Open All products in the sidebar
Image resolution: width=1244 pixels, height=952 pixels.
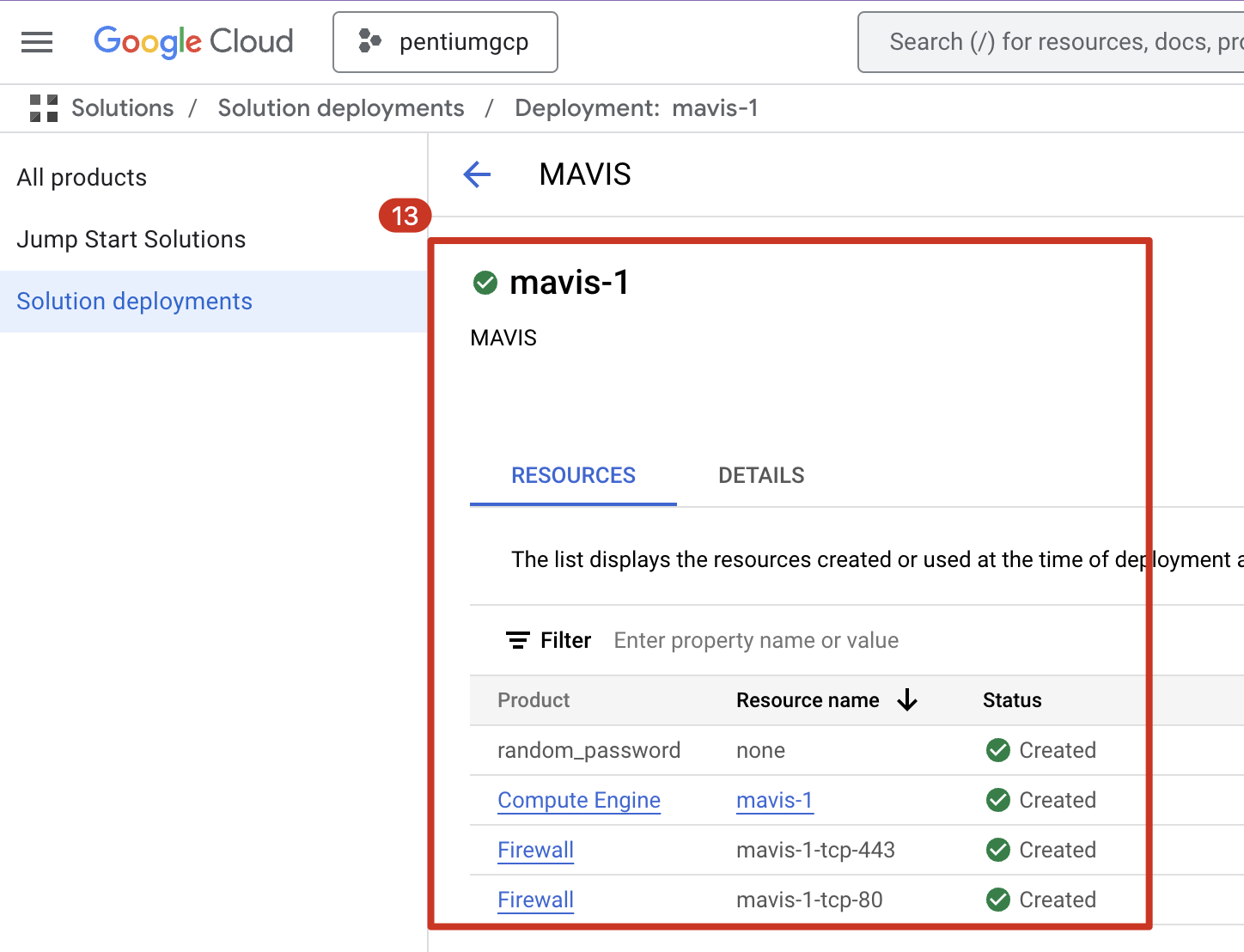(x=82, y=178)
